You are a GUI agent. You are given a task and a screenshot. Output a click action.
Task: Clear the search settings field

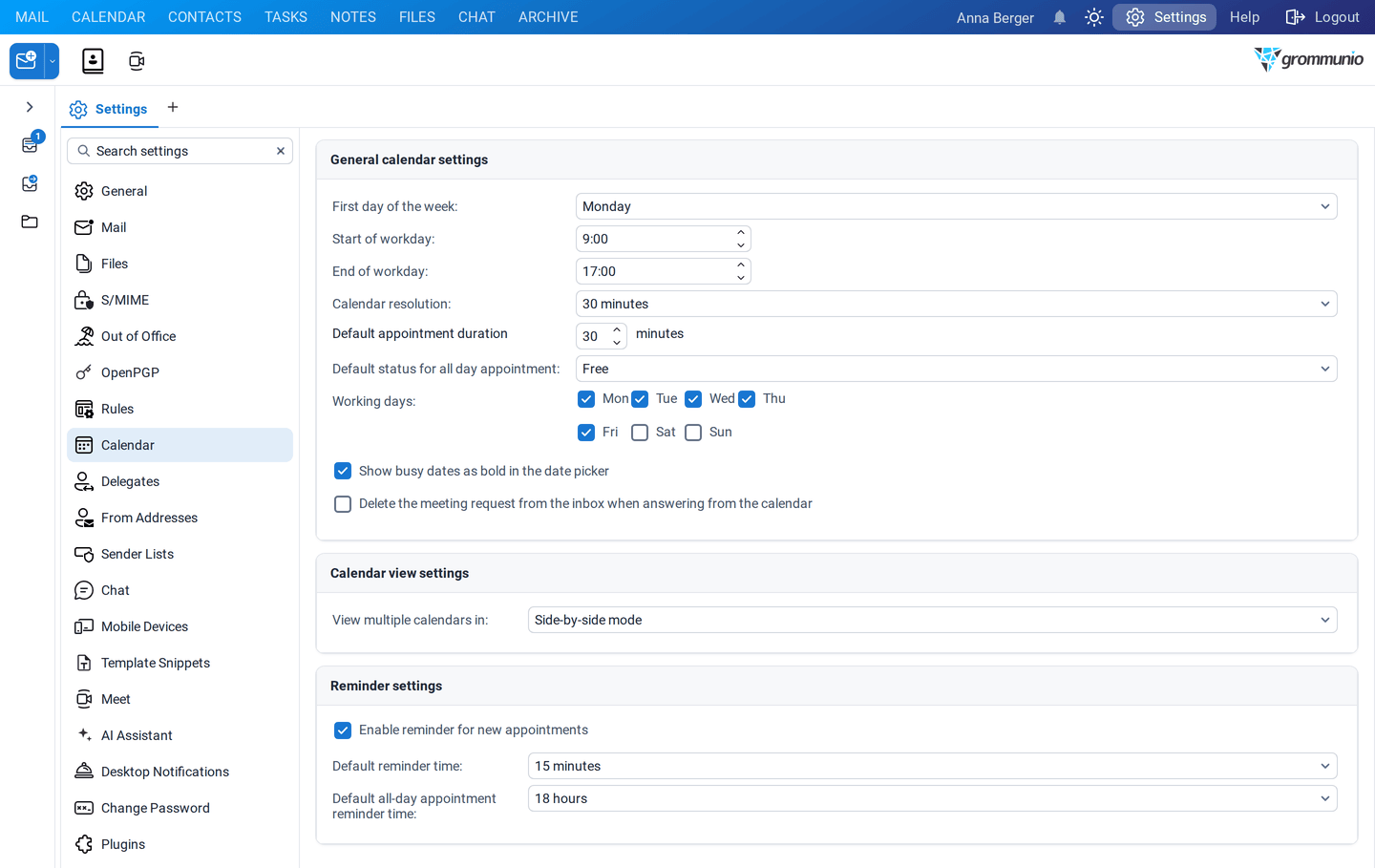pyautogui.click(x=281, y=151)
